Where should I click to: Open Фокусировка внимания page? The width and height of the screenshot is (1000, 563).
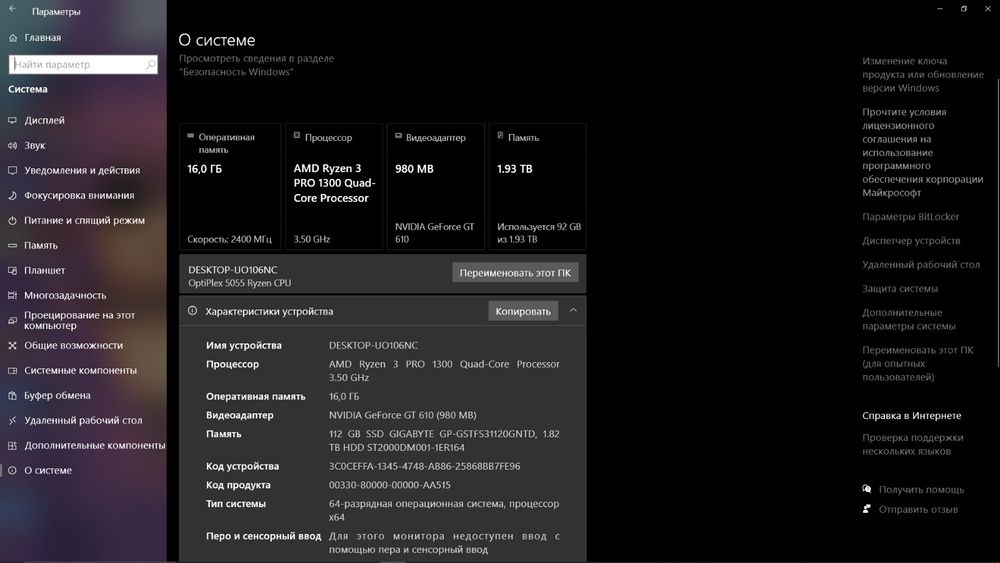tap(79, 195)
